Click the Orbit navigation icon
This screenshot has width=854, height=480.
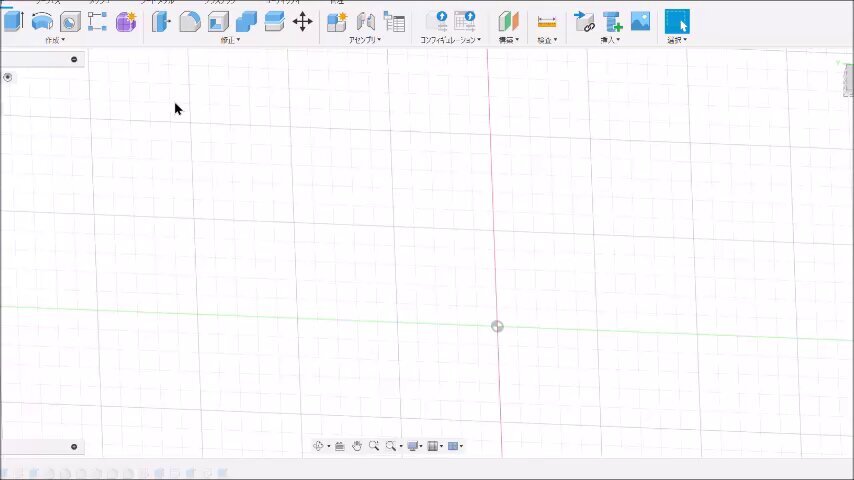point(318,446)
